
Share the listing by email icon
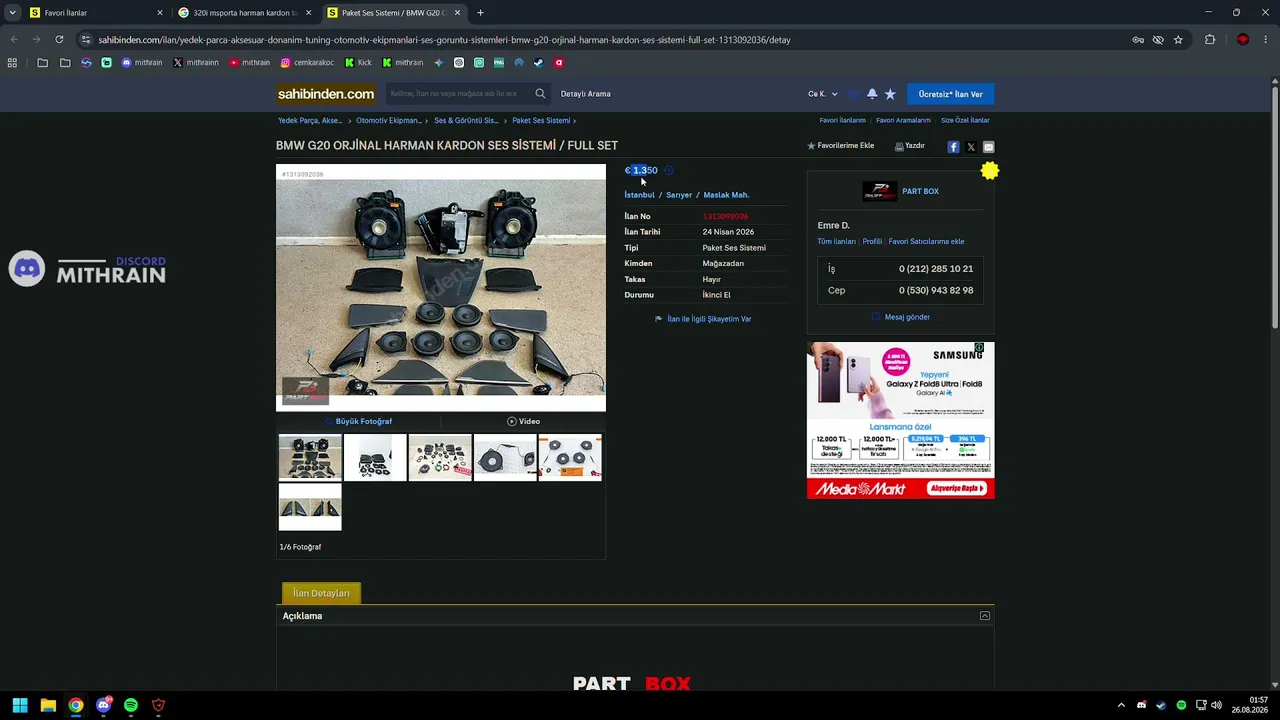click(x=988, y=147)
